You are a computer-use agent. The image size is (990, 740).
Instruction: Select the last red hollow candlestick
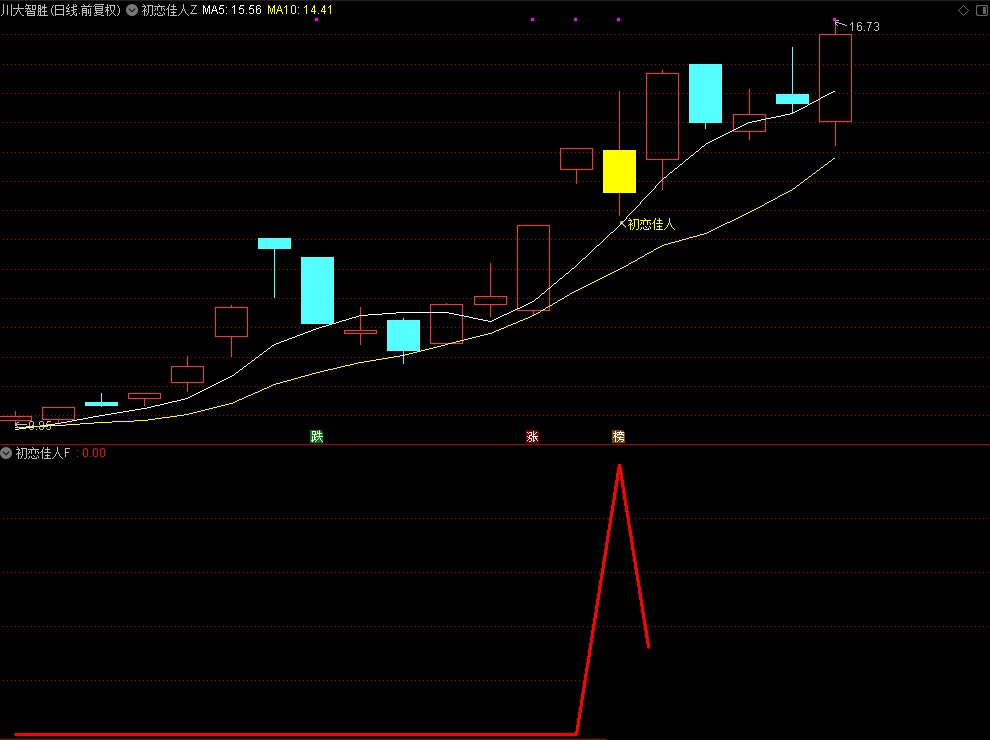pyautogui.click(x=835, y=78)
